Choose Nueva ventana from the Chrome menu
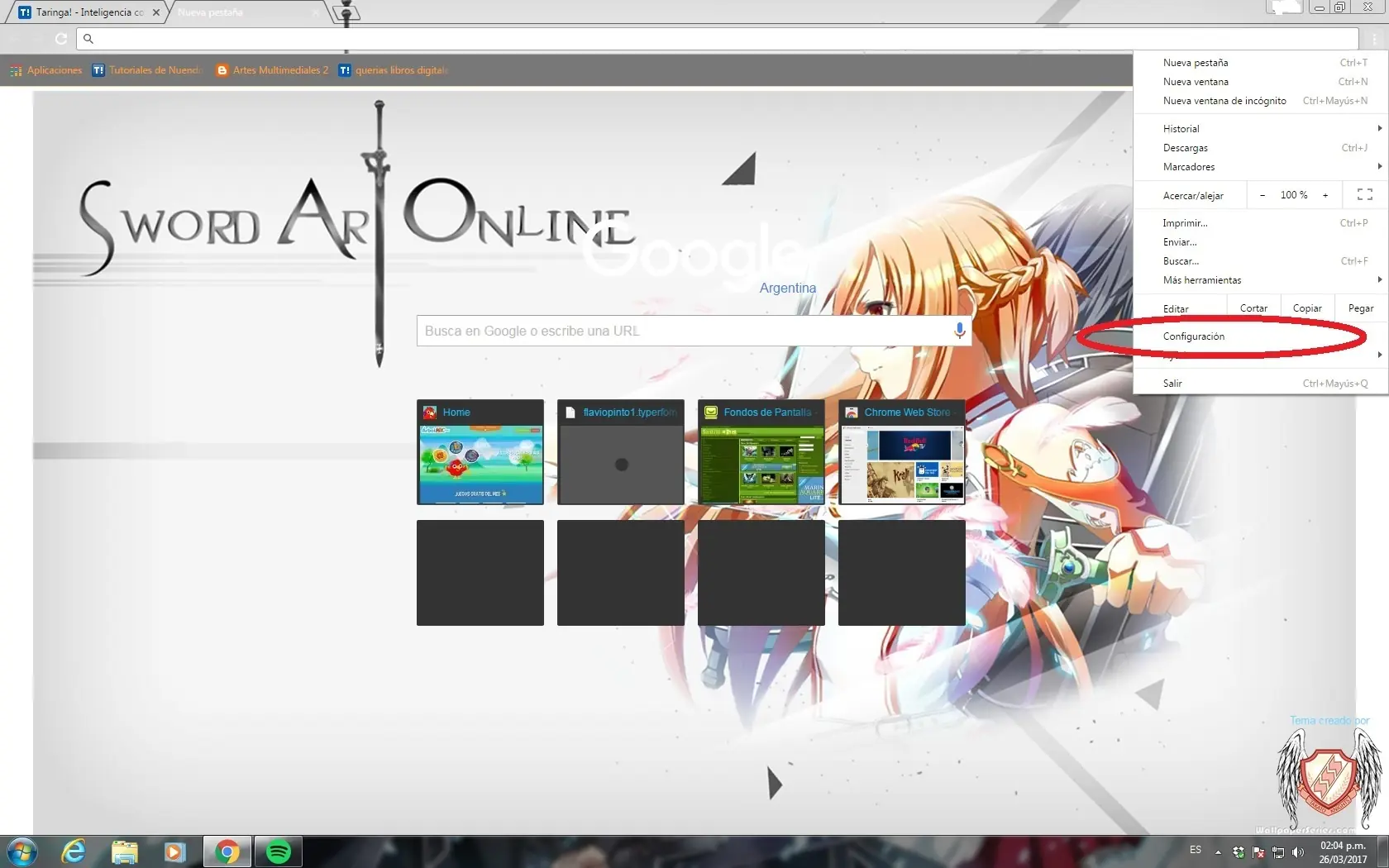This screenshot has height=868, width=1389. pos(1261,82)
